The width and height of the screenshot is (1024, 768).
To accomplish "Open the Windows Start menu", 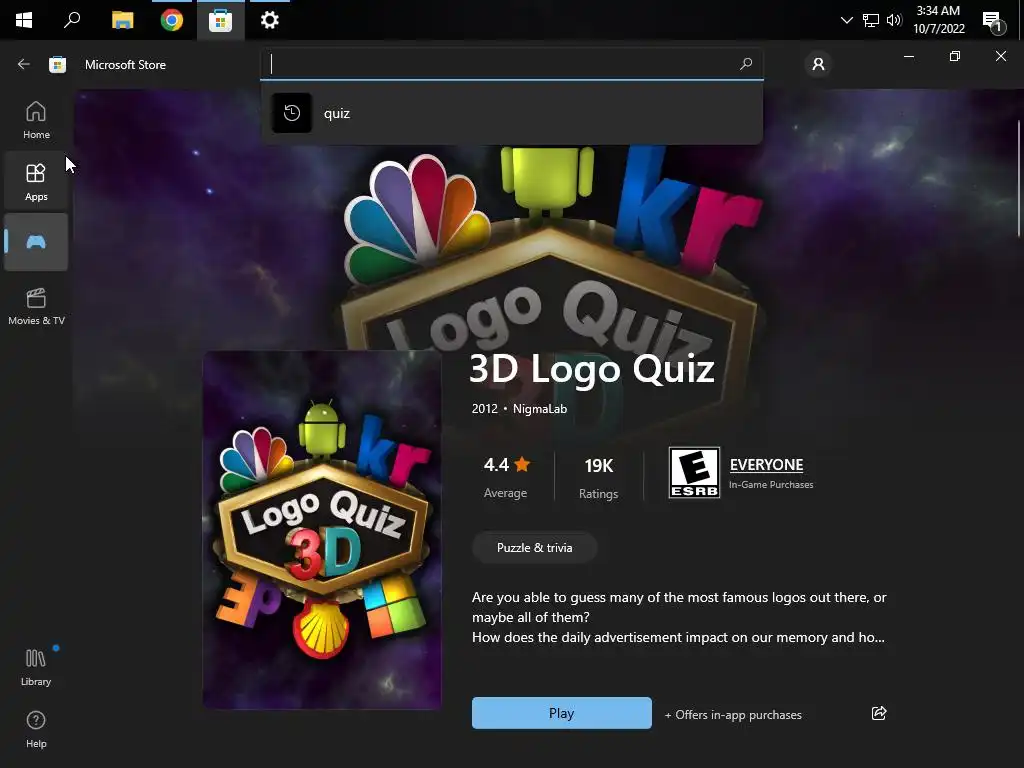I will click(x=24, y=20).
